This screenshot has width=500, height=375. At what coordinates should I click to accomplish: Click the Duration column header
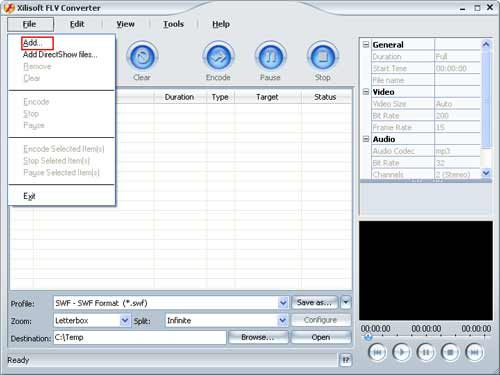180,97
